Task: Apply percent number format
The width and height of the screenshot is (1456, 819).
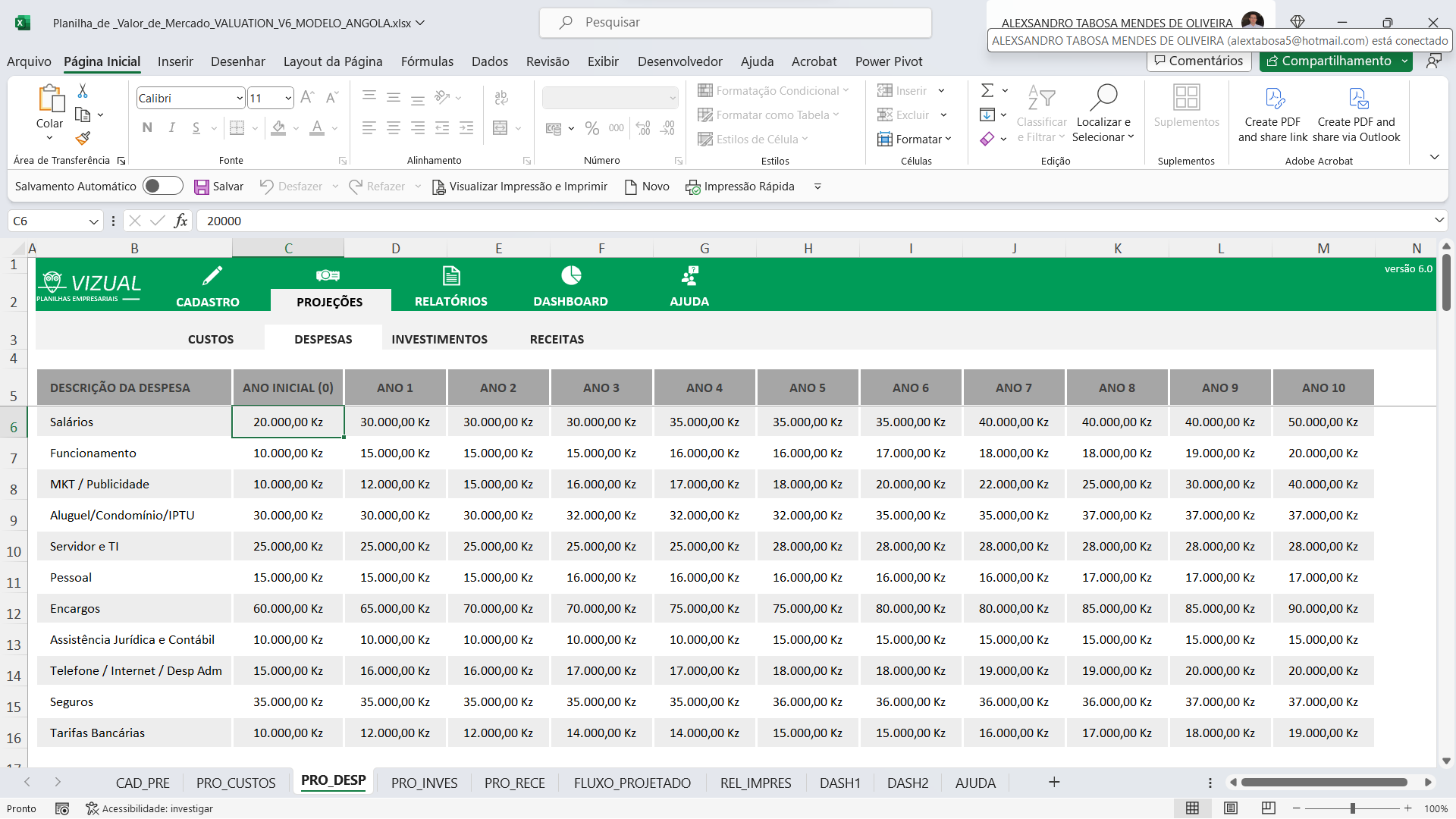Action: point(592,127)
